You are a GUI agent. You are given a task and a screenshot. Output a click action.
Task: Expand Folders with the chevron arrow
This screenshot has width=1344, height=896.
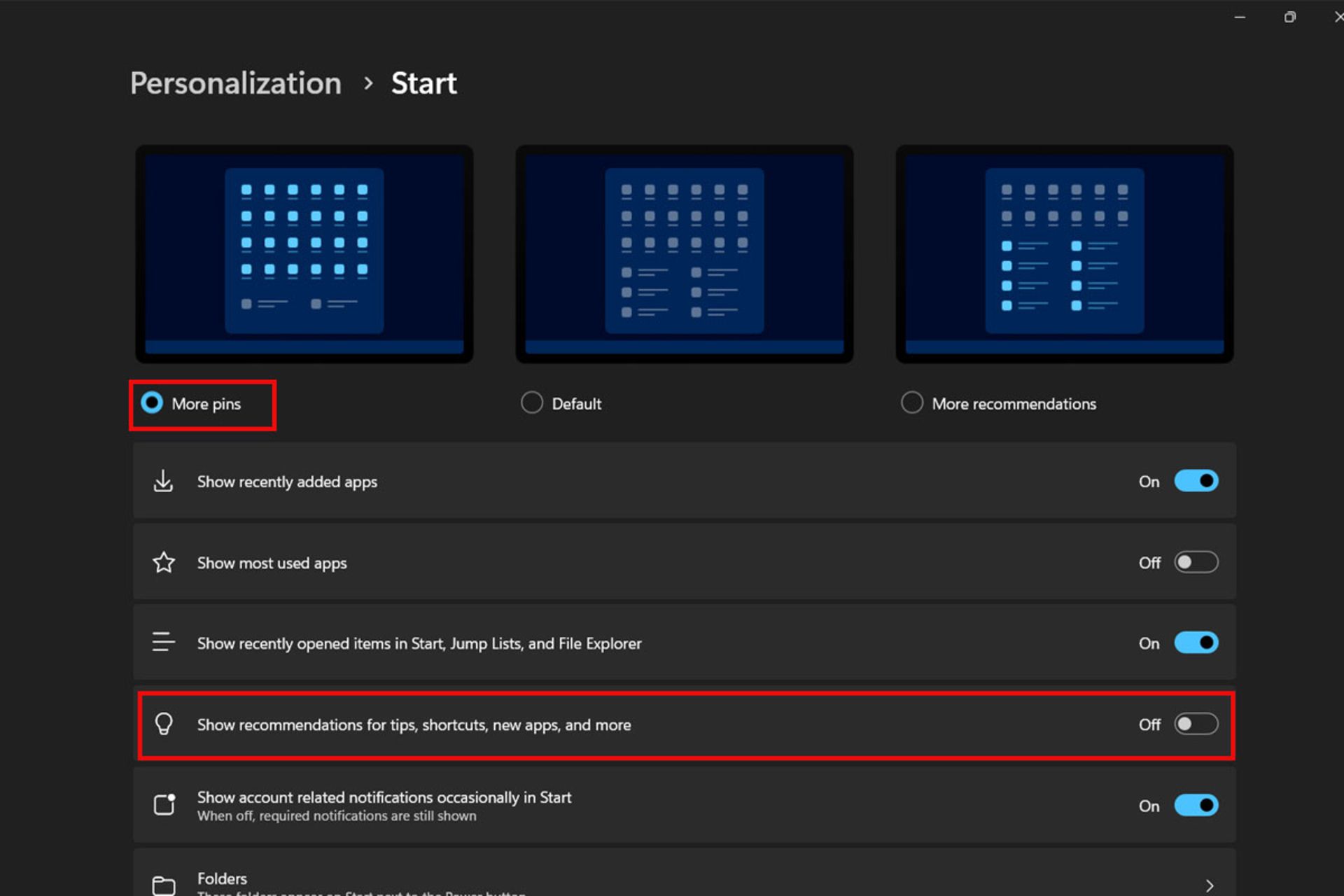click(x=1209, y=885)
